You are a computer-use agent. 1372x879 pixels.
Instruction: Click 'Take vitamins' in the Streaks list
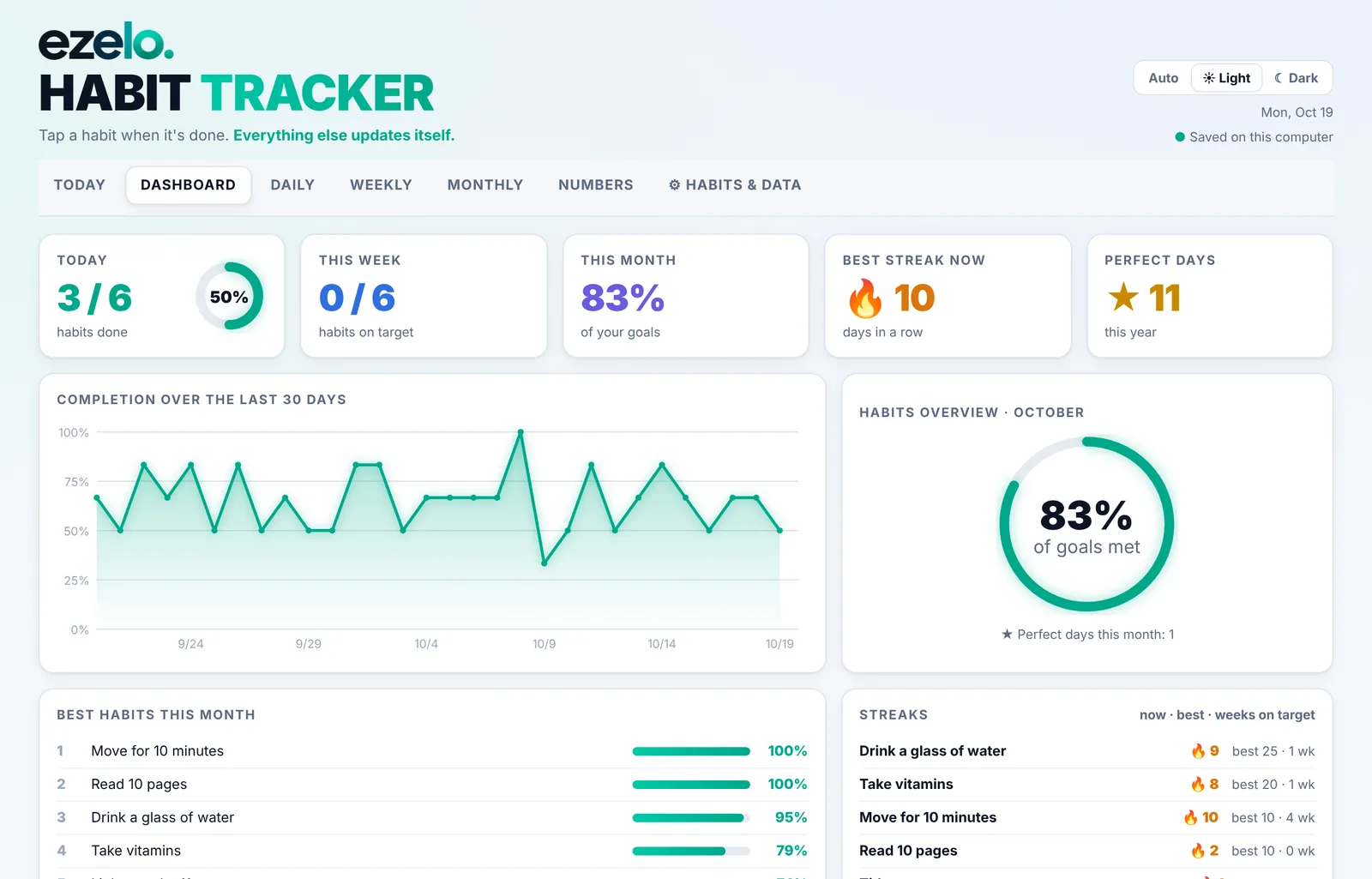906,785
